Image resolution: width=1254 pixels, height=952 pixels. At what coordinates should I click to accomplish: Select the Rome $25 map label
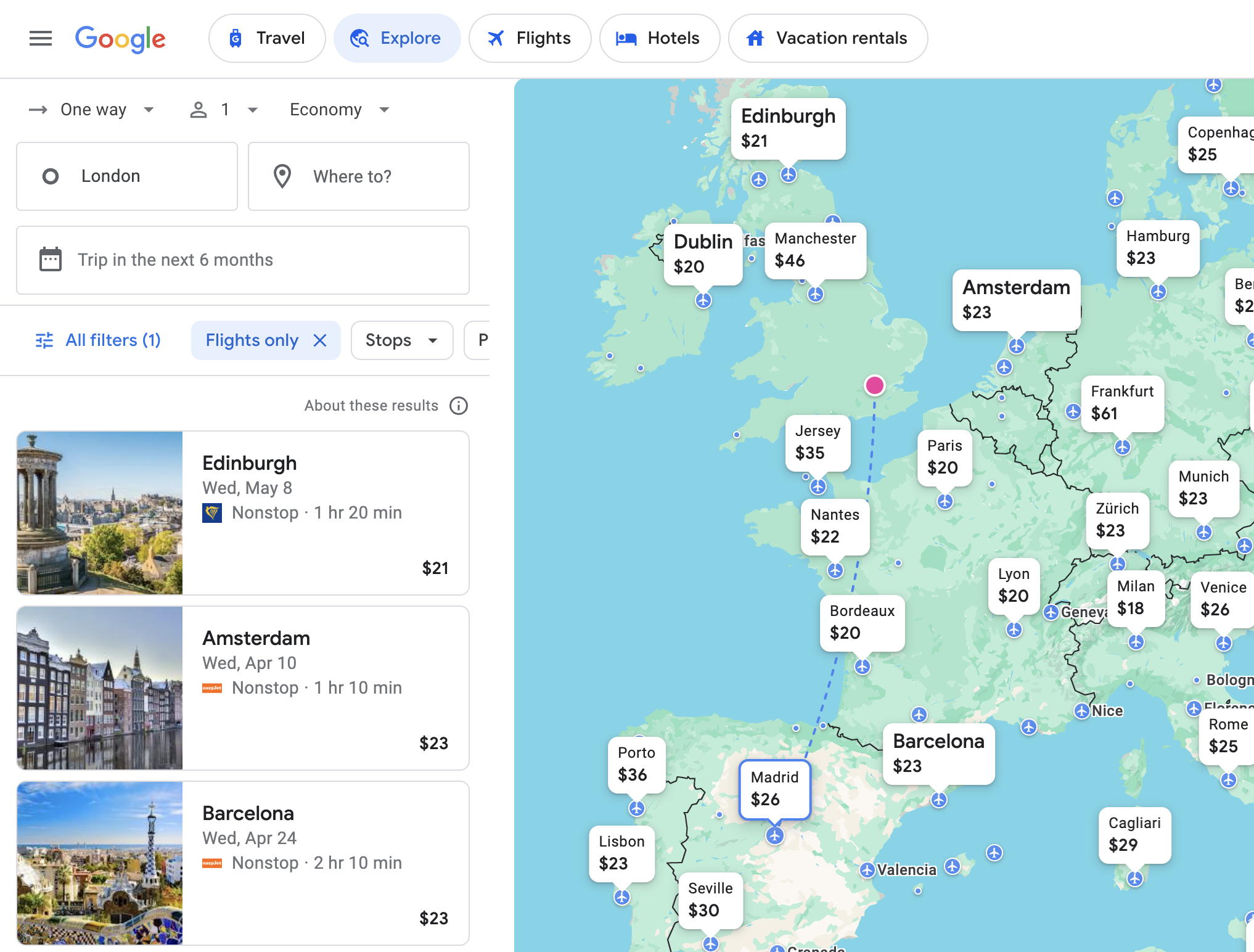pyautogui.click(x=1227, y=736)
